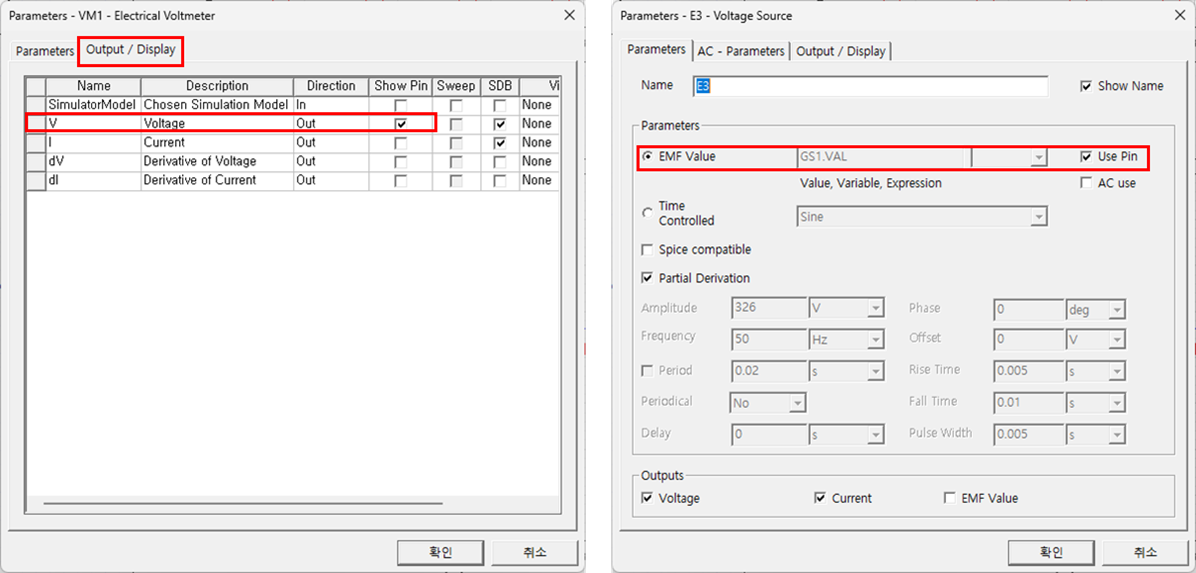This screenshot has width=1196, height=573.
Task: Select the EMF Value radio button
Action: [647, 157]
